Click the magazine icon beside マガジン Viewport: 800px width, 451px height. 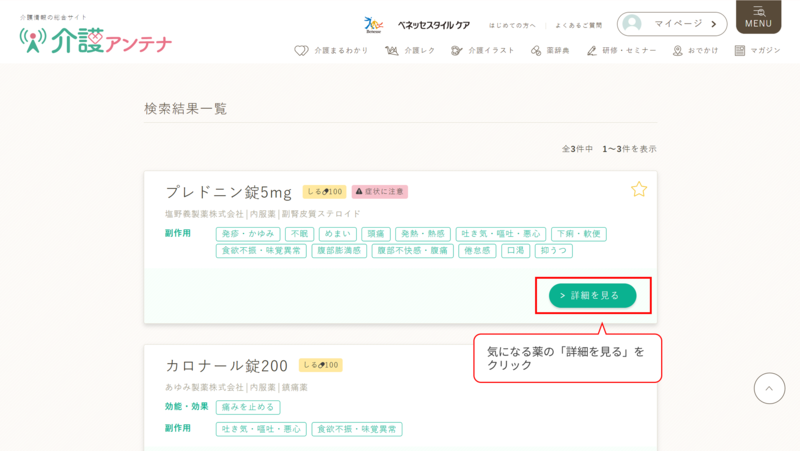(x=740, y=51)
